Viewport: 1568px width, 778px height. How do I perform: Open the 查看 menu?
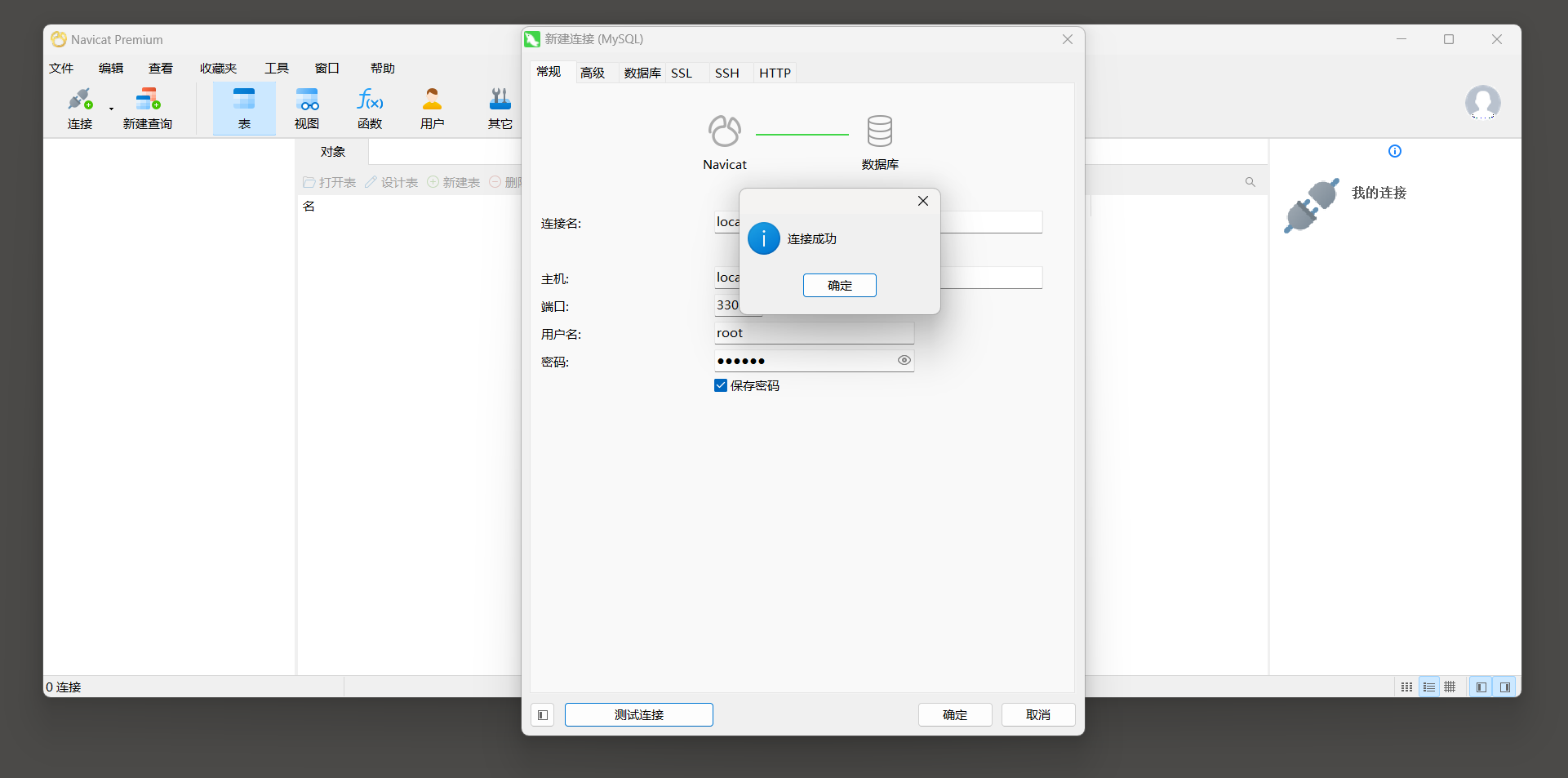tap(161, 69)
